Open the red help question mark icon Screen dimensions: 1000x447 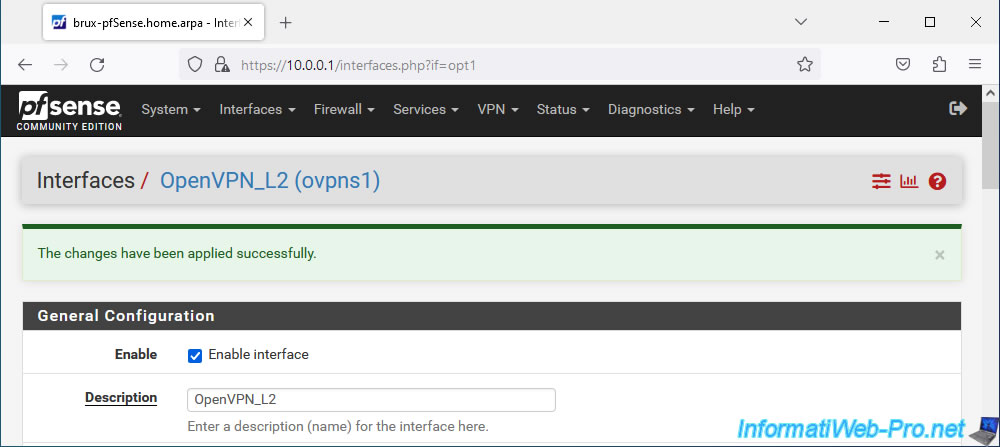pos(937,182)
